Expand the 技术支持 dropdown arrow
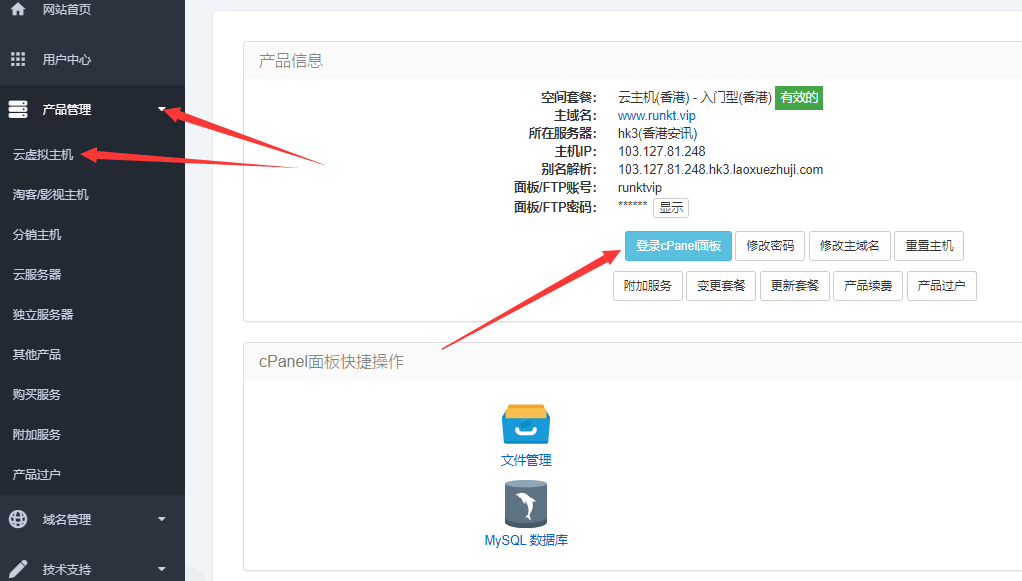 coord(162,569)
